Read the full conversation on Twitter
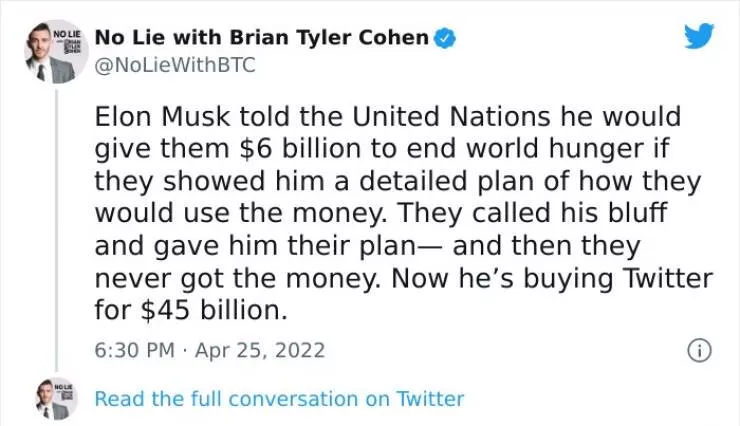The height and width of the screenshot is (426, 740). (x=279, y=399)
